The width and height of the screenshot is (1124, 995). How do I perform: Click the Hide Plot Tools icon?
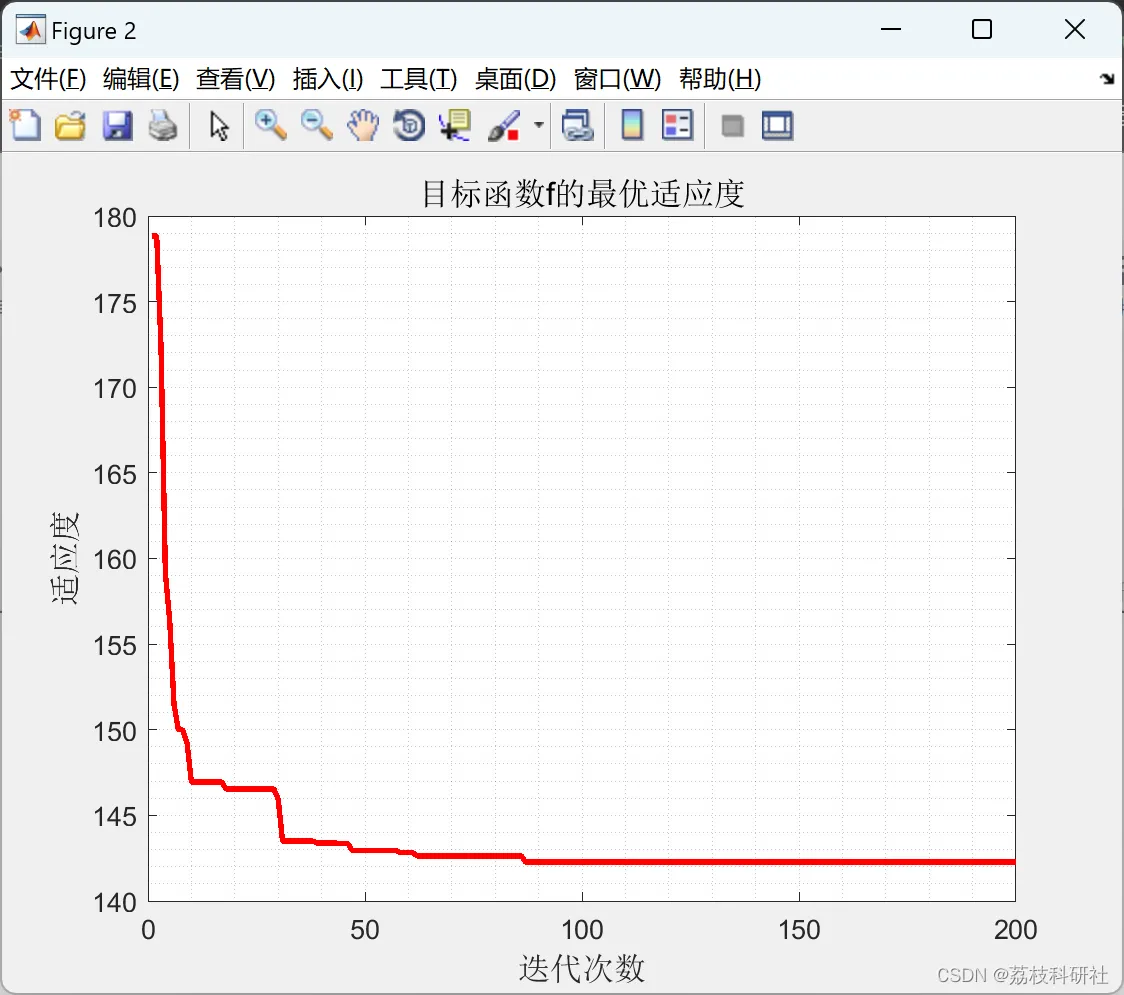(732, 126)
